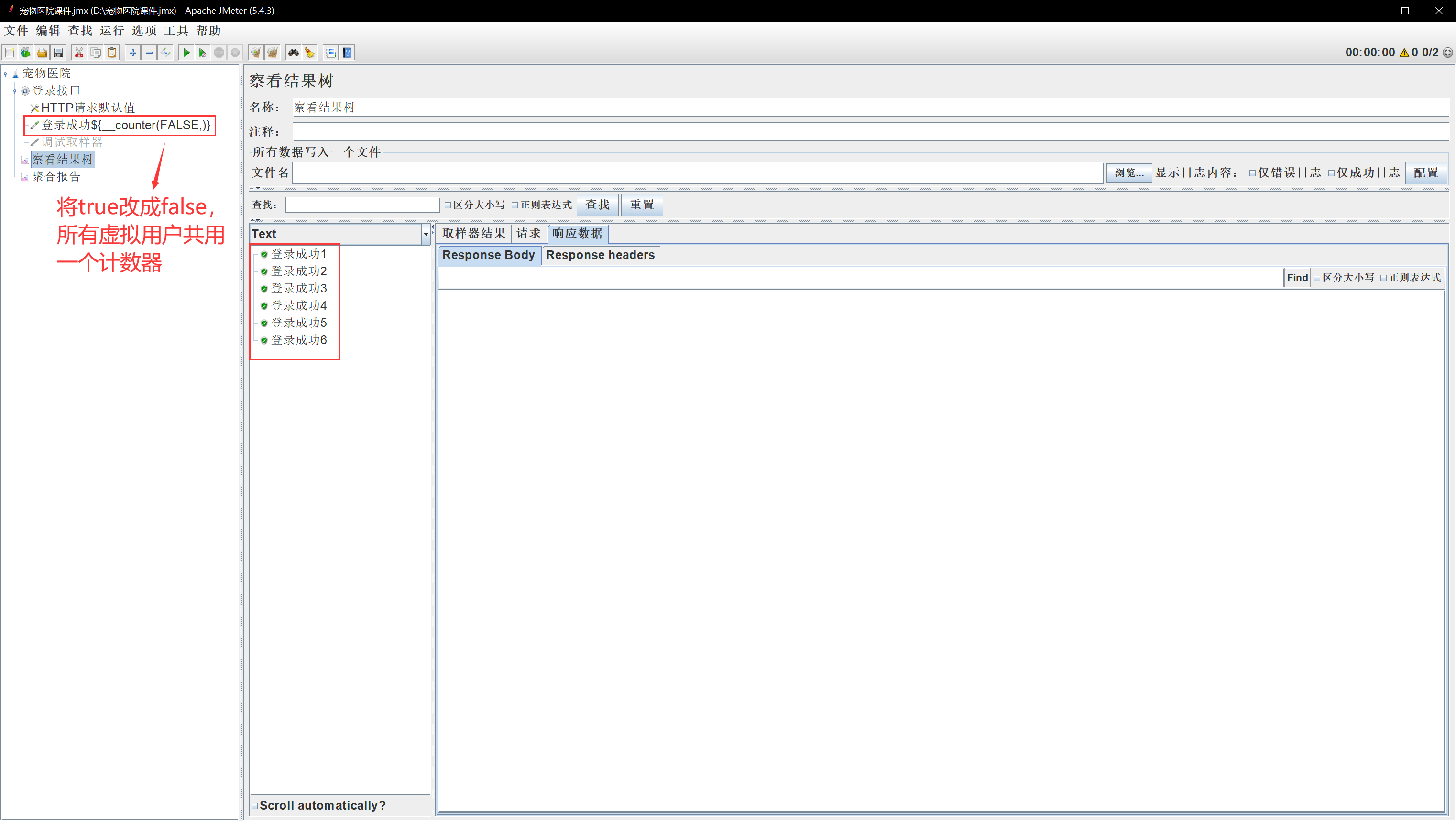The image size is (1456, 821).
Task: Enable the 仅成功日志 checkbox
Action: pos(1331,173)
